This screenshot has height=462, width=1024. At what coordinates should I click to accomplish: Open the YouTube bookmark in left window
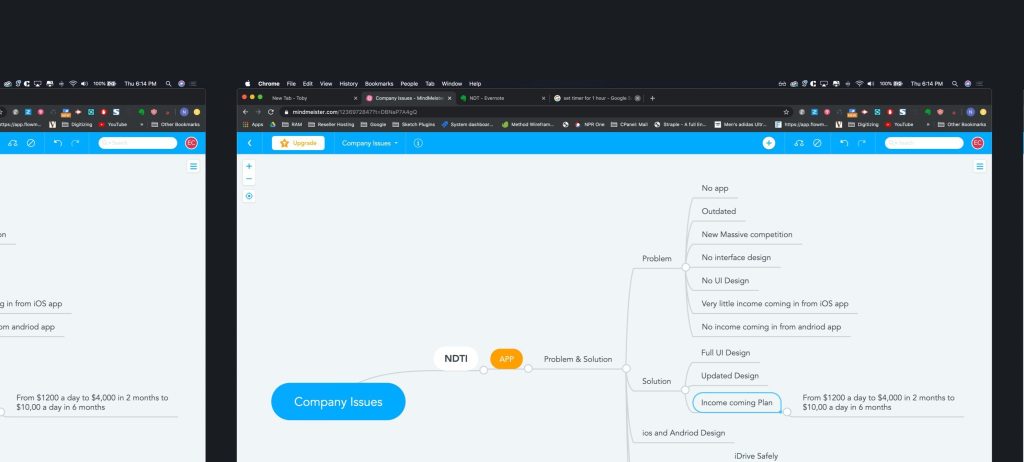click(113, 124)
